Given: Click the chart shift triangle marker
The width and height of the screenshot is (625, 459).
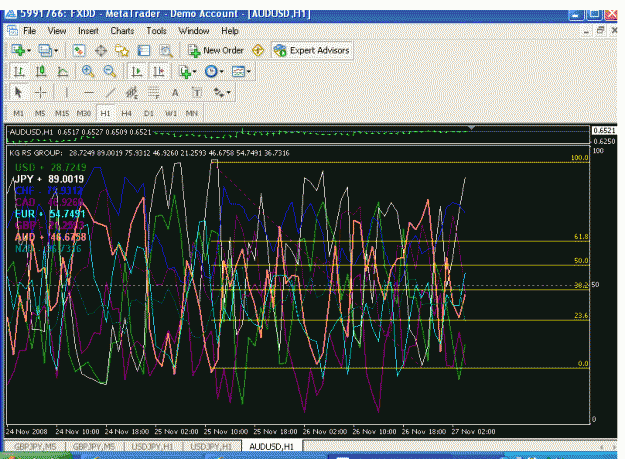Looking at the screenshot, I should (472, 128).
